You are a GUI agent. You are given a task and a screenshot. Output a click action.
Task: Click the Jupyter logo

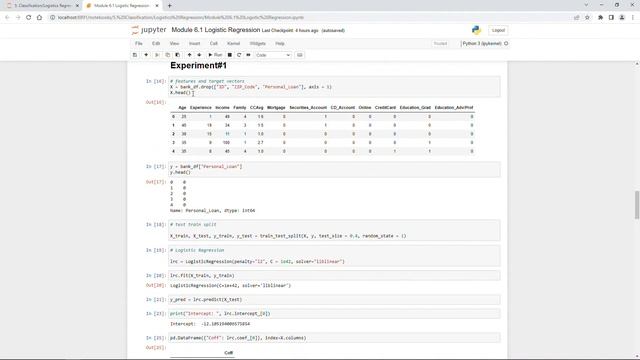click(149, 30)
